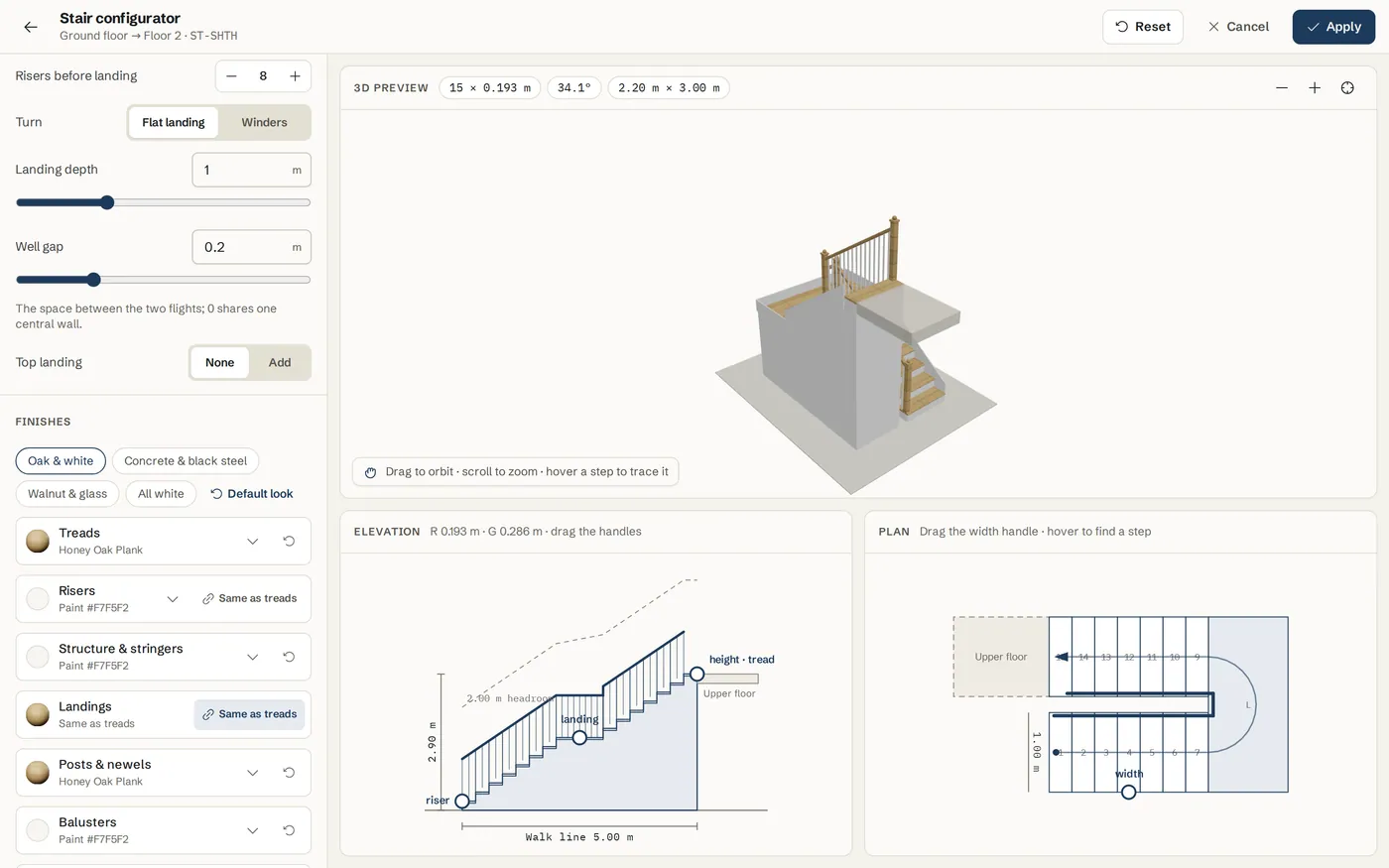The width and height of the screenshot is (1389, 868).
Task: Select the Flat landing turn option
Action: click(173, 122)
